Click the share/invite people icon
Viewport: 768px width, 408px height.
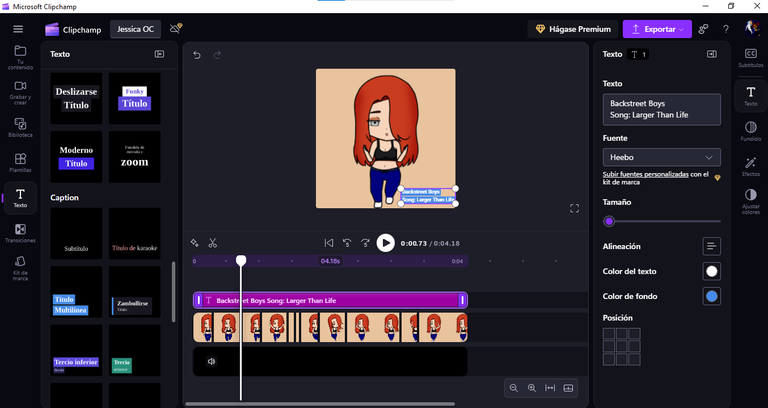tap(703, 29)
